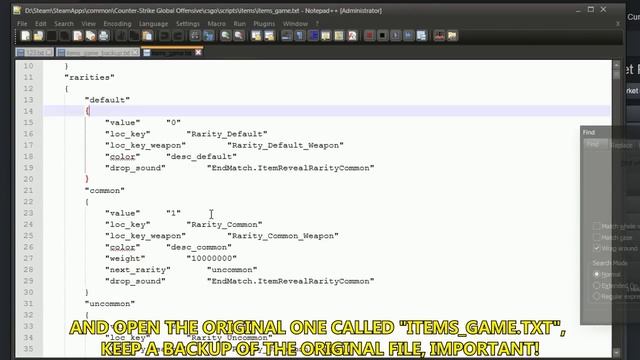Click the Copy toolbar icon
This screenshot has width=640, height=360.
[134, 36]
